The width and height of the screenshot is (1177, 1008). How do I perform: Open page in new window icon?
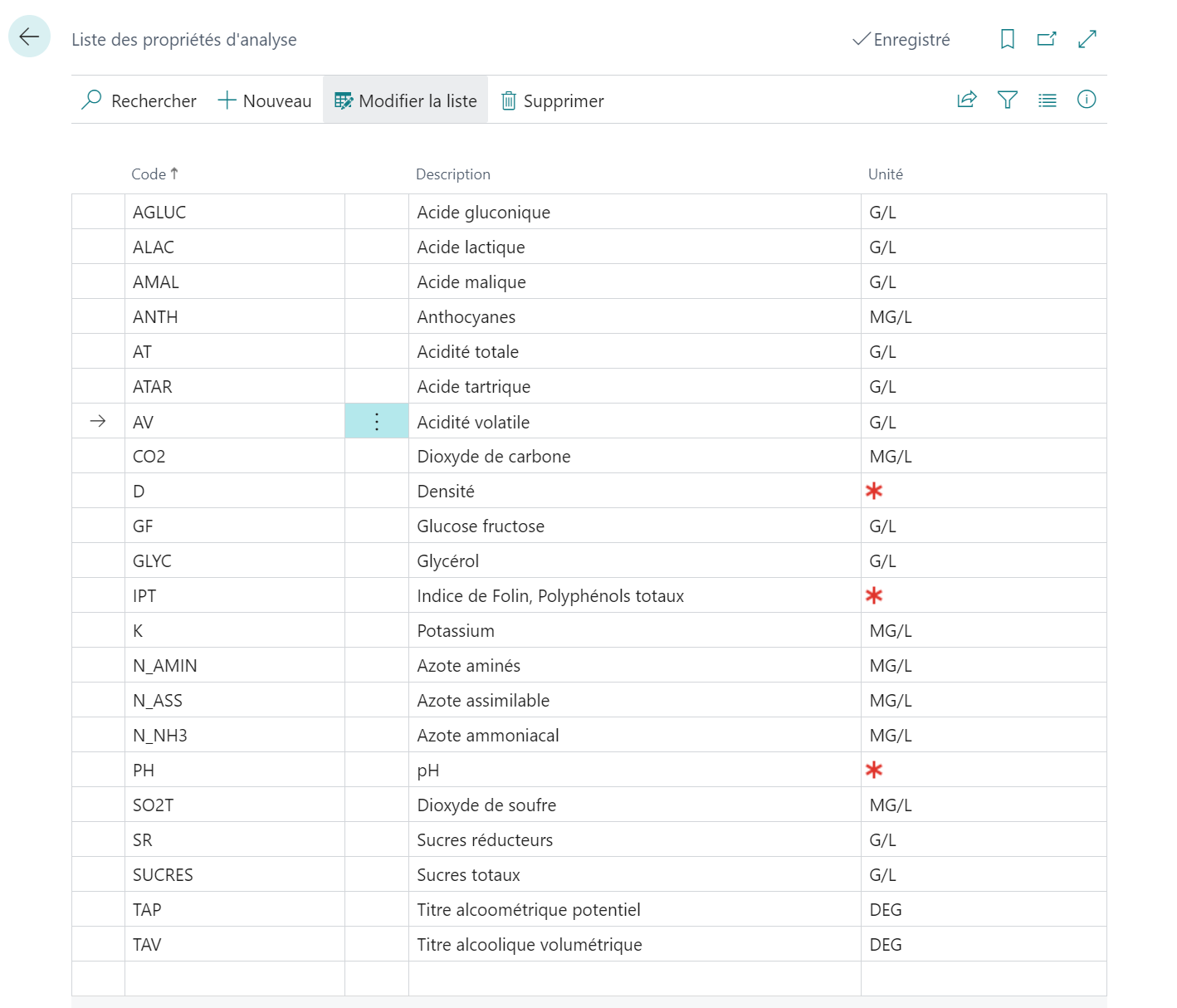point(1047,39)
